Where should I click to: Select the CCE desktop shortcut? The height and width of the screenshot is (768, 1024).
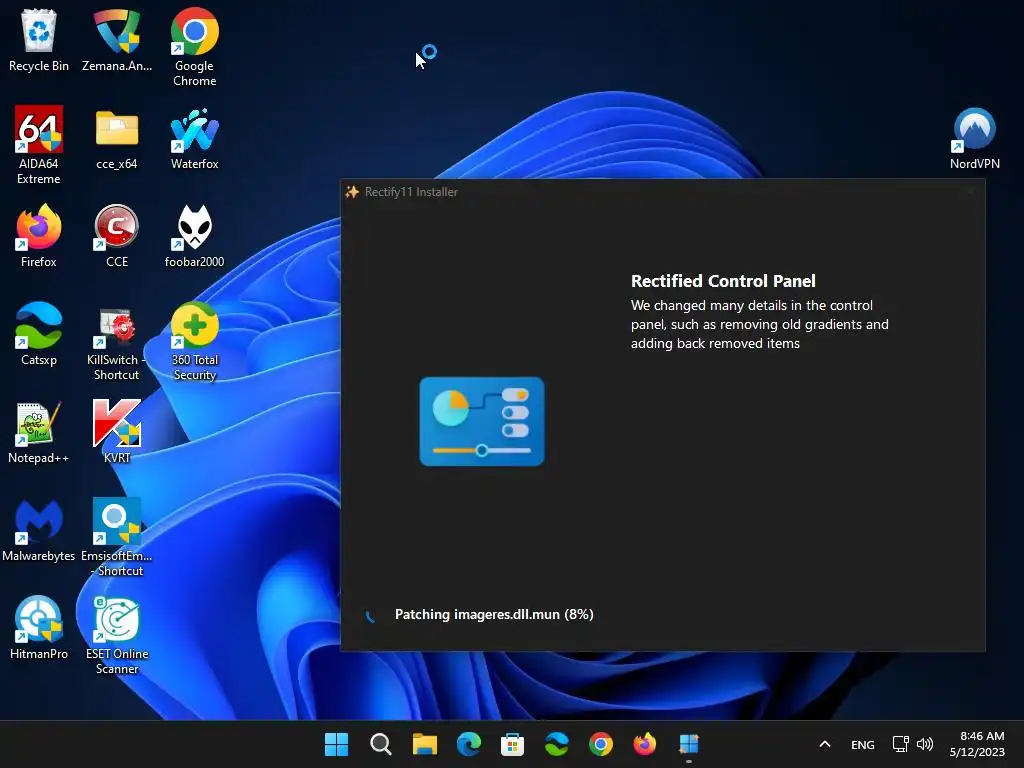(117, 236)
